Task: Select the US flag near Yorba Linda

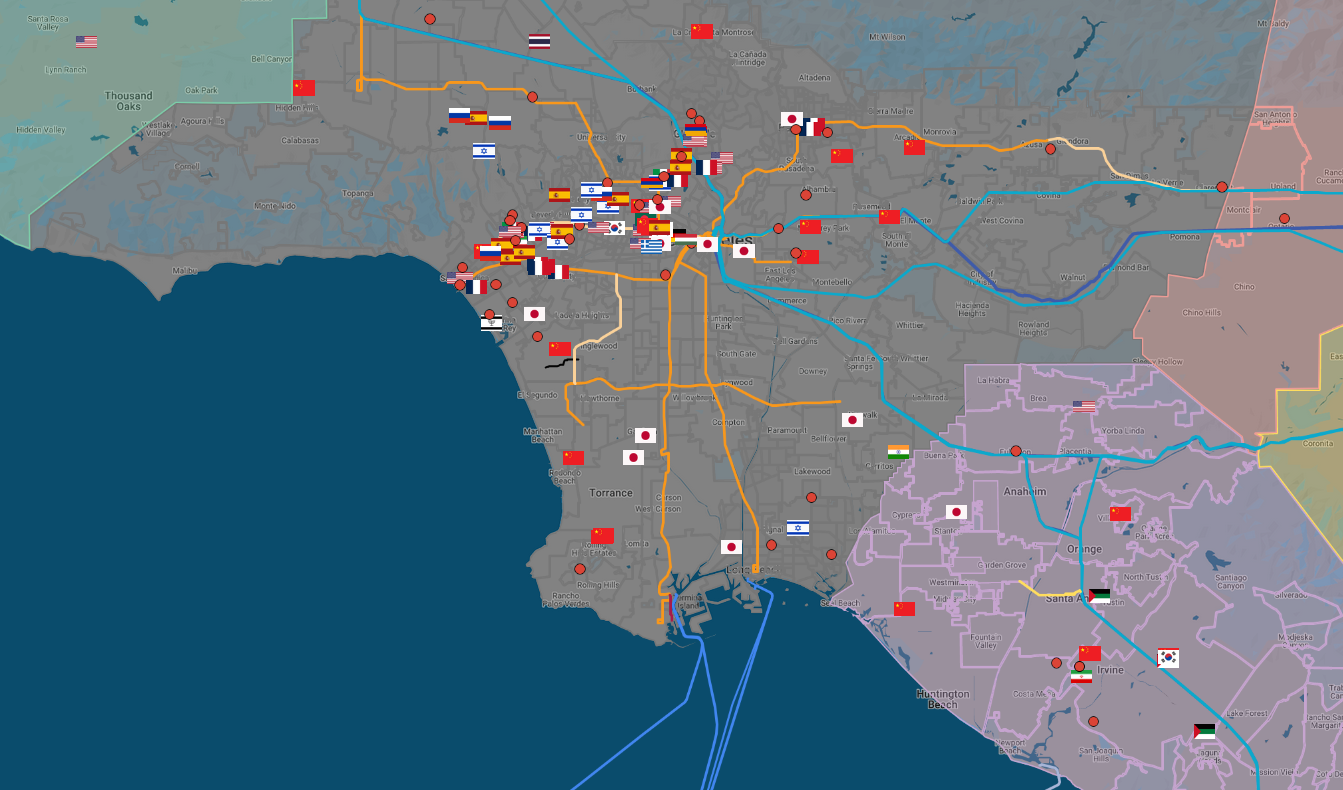Action: pyautogui.click(x=1084, y=406)
